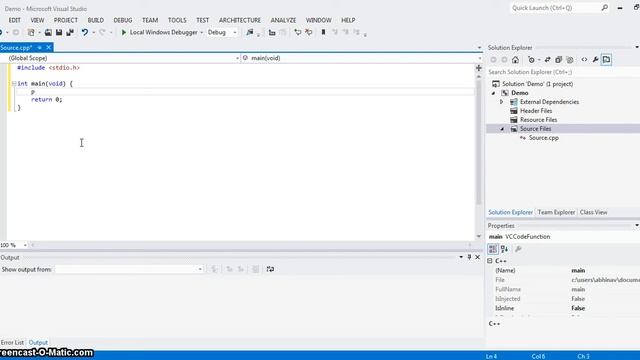Click the Pending Changes Filter clock icon

[x=531, y=60]
